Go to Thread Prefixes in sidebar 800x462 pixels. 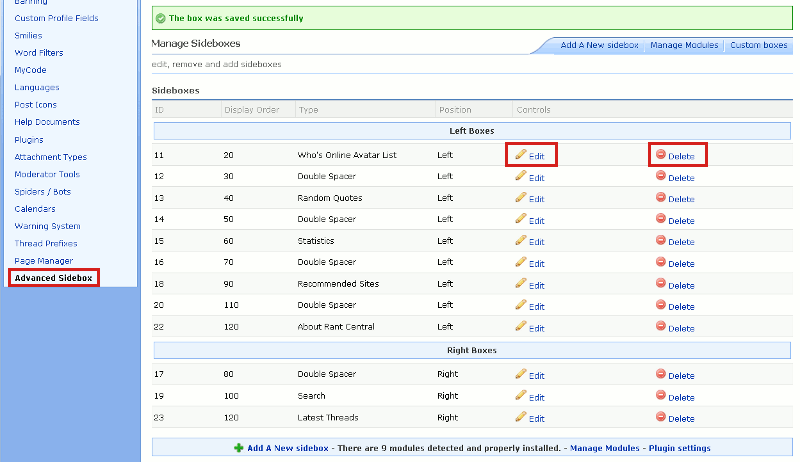[45, 243]
